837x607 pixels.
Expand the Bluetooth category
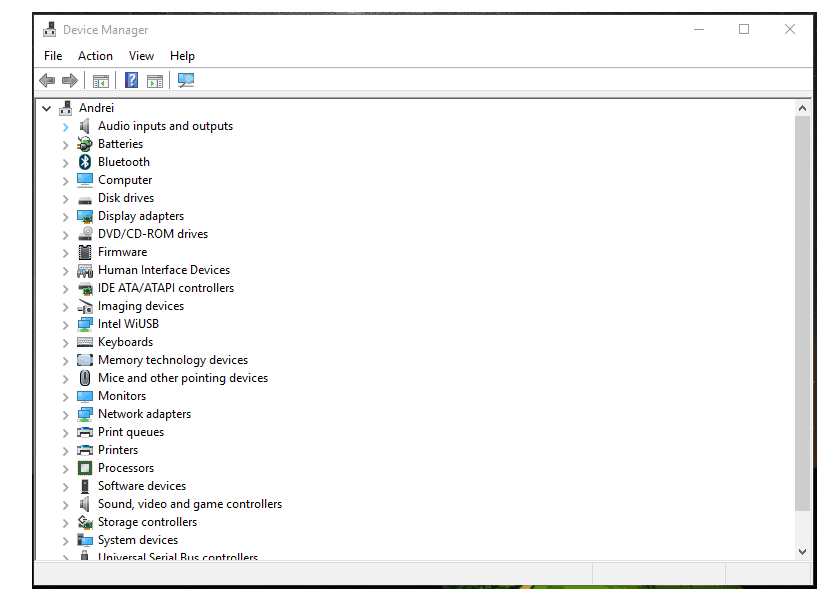tap(66, 163)
